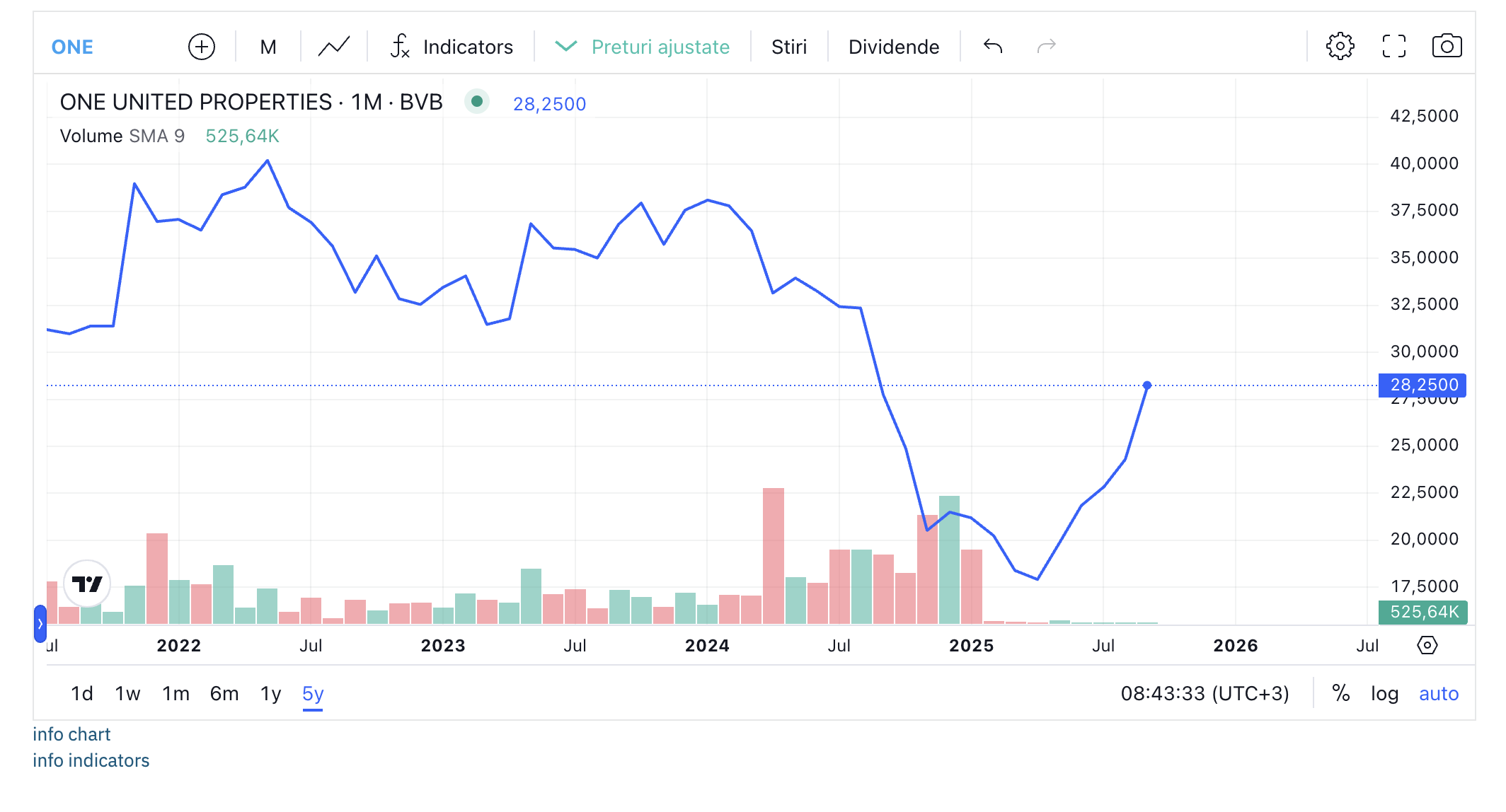Change chart style with the line icon

pos(334,47)
